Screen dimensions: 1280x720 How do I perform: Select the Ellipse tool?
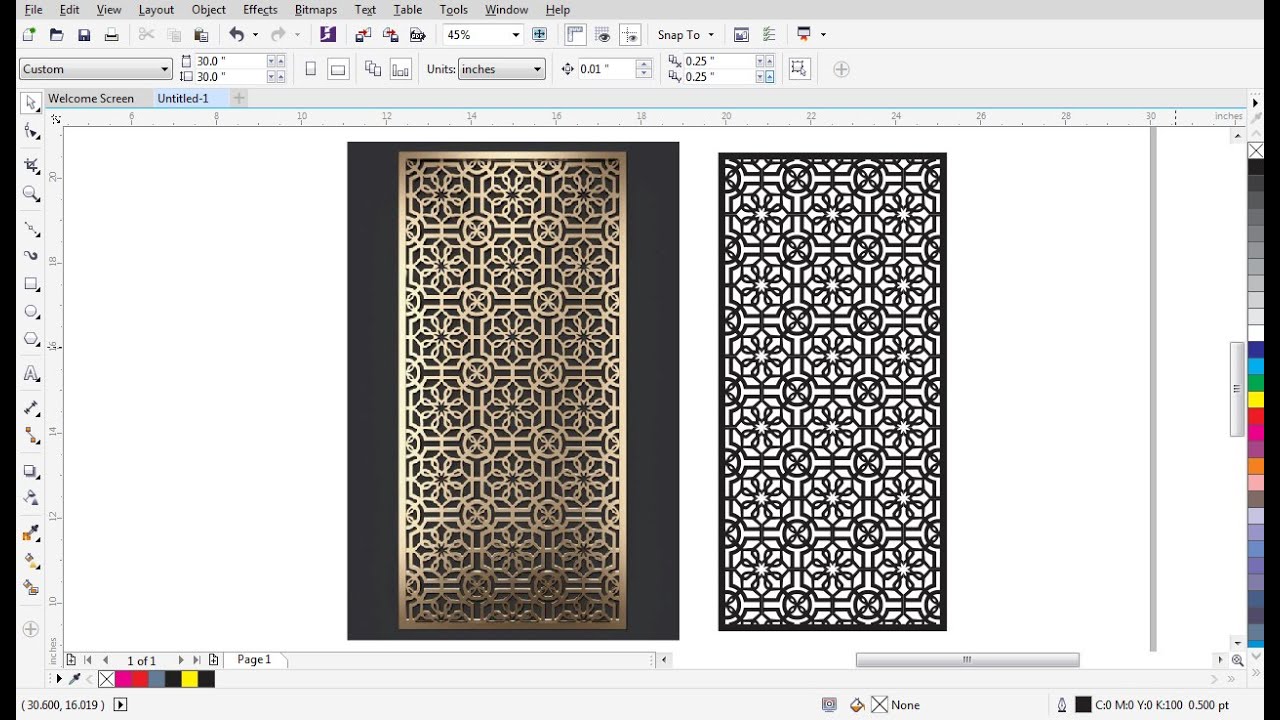(x=31, y=312)
